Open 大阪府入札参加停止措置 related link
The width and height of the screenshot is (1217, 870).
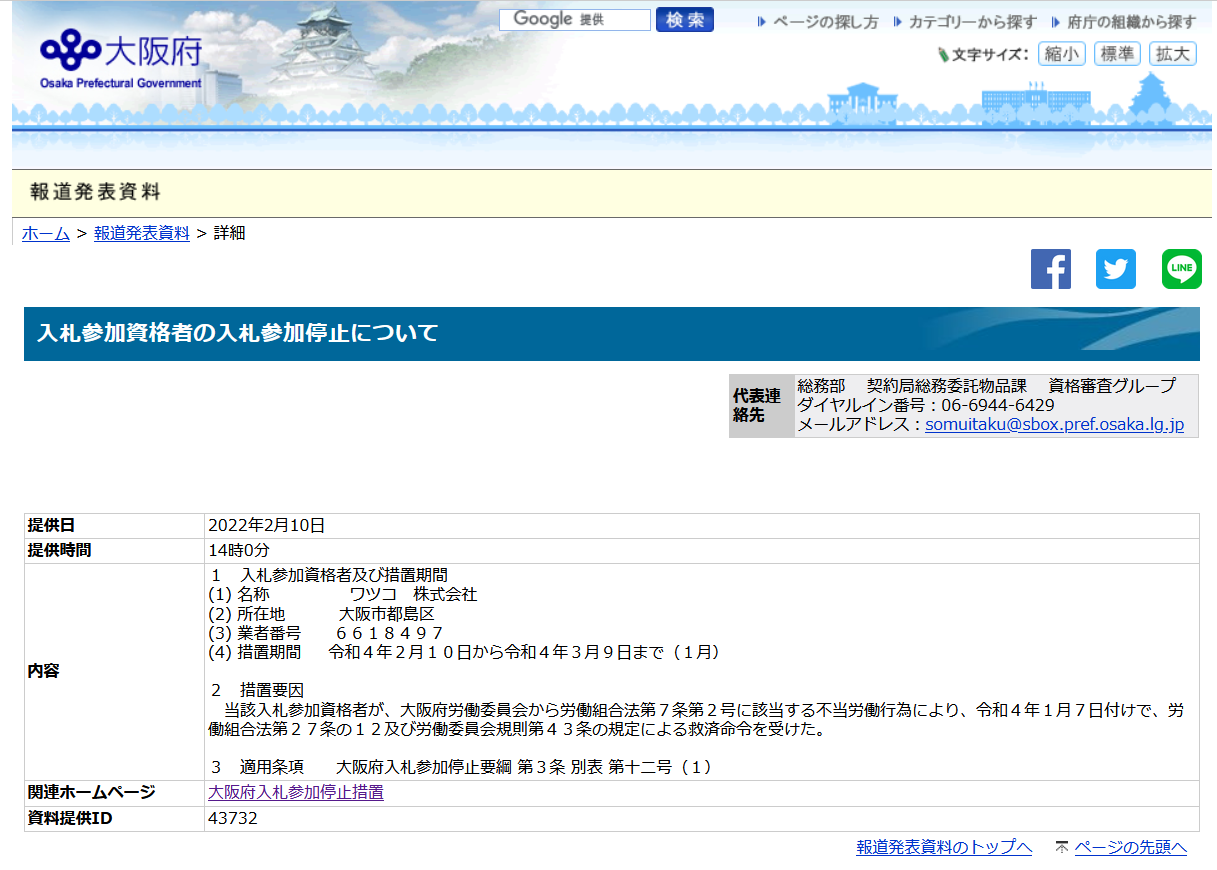pos(295,793)
